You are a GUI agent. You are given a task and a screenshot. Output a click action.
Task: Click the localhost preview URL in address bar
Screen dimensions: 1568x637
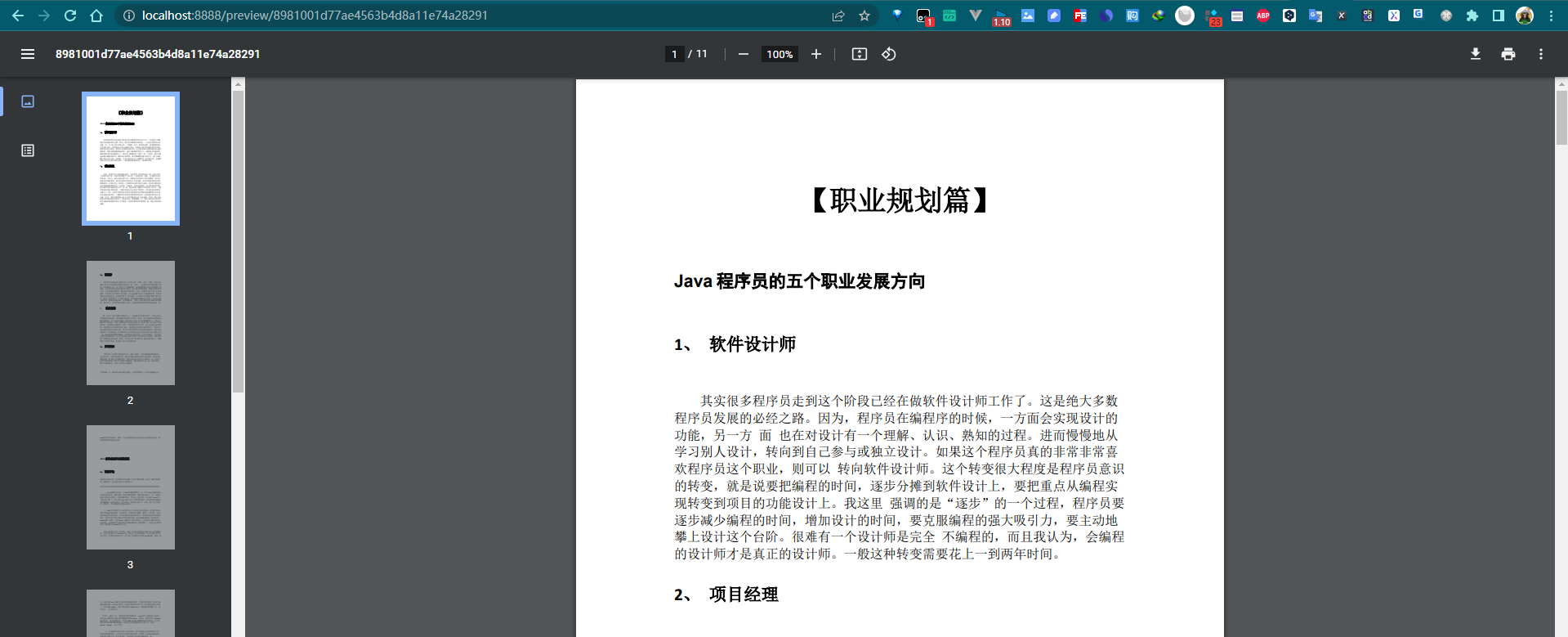tap(315, 16)
